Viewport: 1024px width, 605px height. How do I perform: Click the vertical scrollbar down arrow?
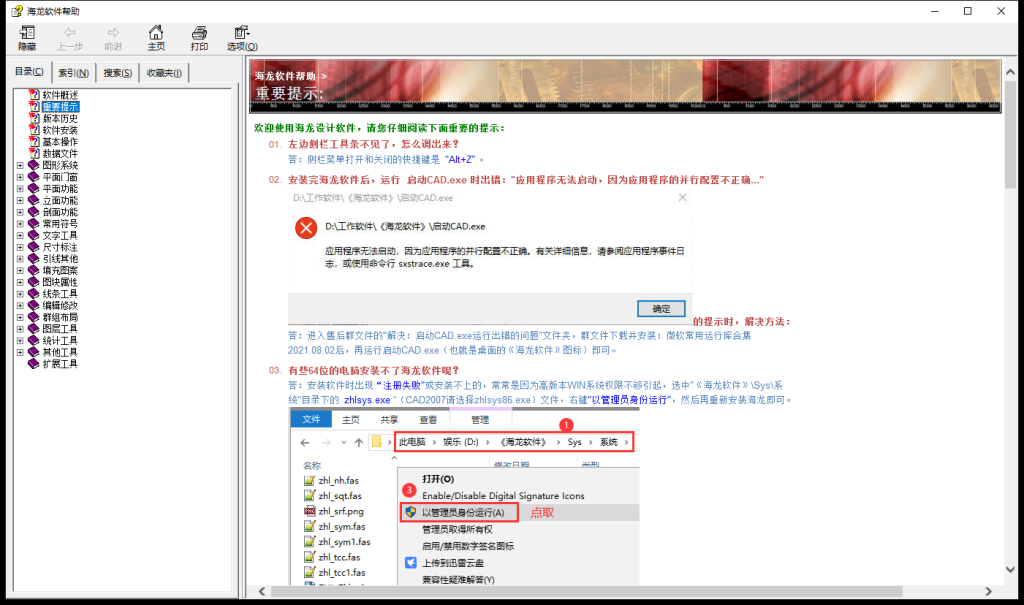coord(1010,569)
